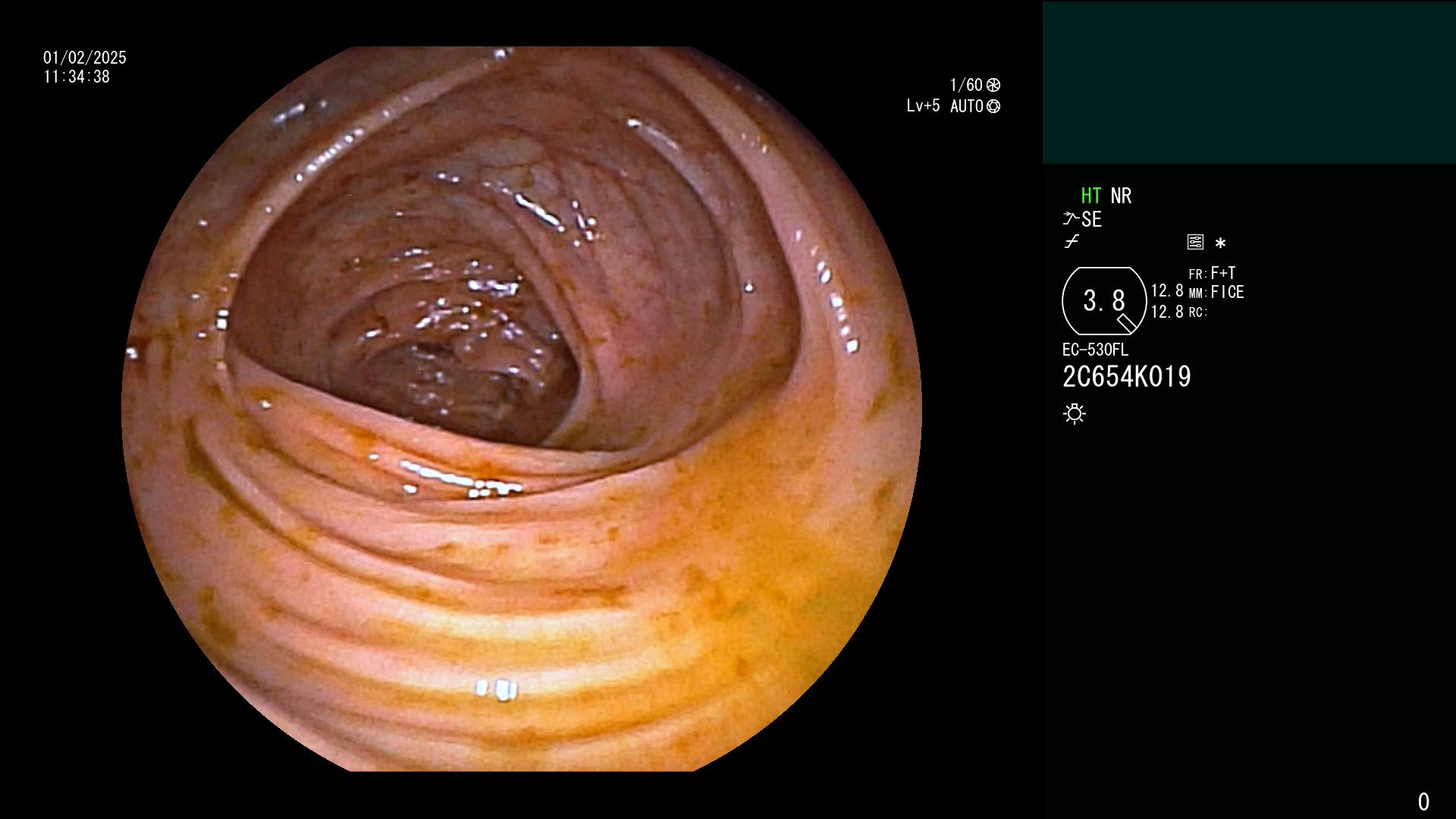Click the dark teal sub-screen panel

(x=1249, y=83)
